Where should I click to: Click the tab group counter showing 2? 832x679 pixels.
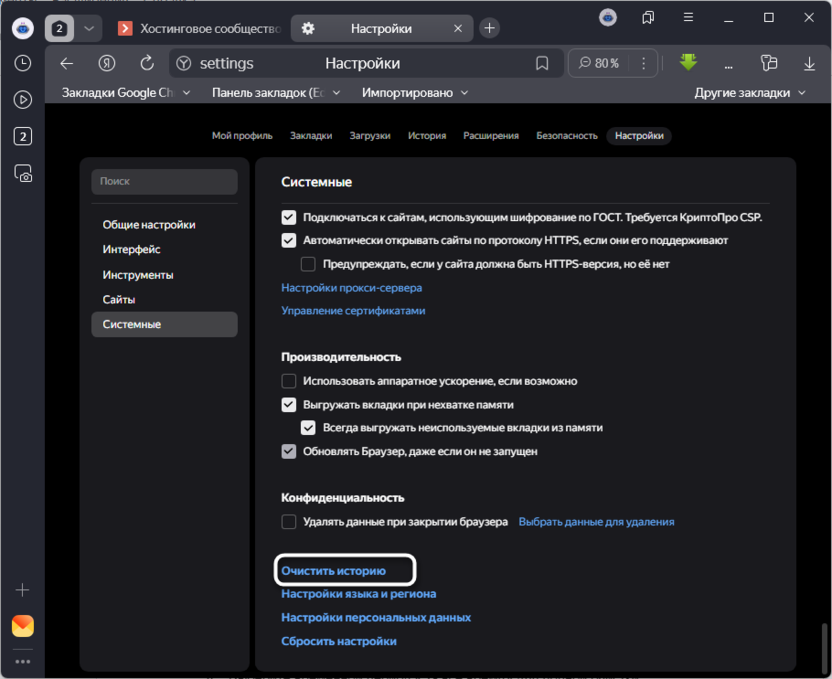(x=59, y=28)
